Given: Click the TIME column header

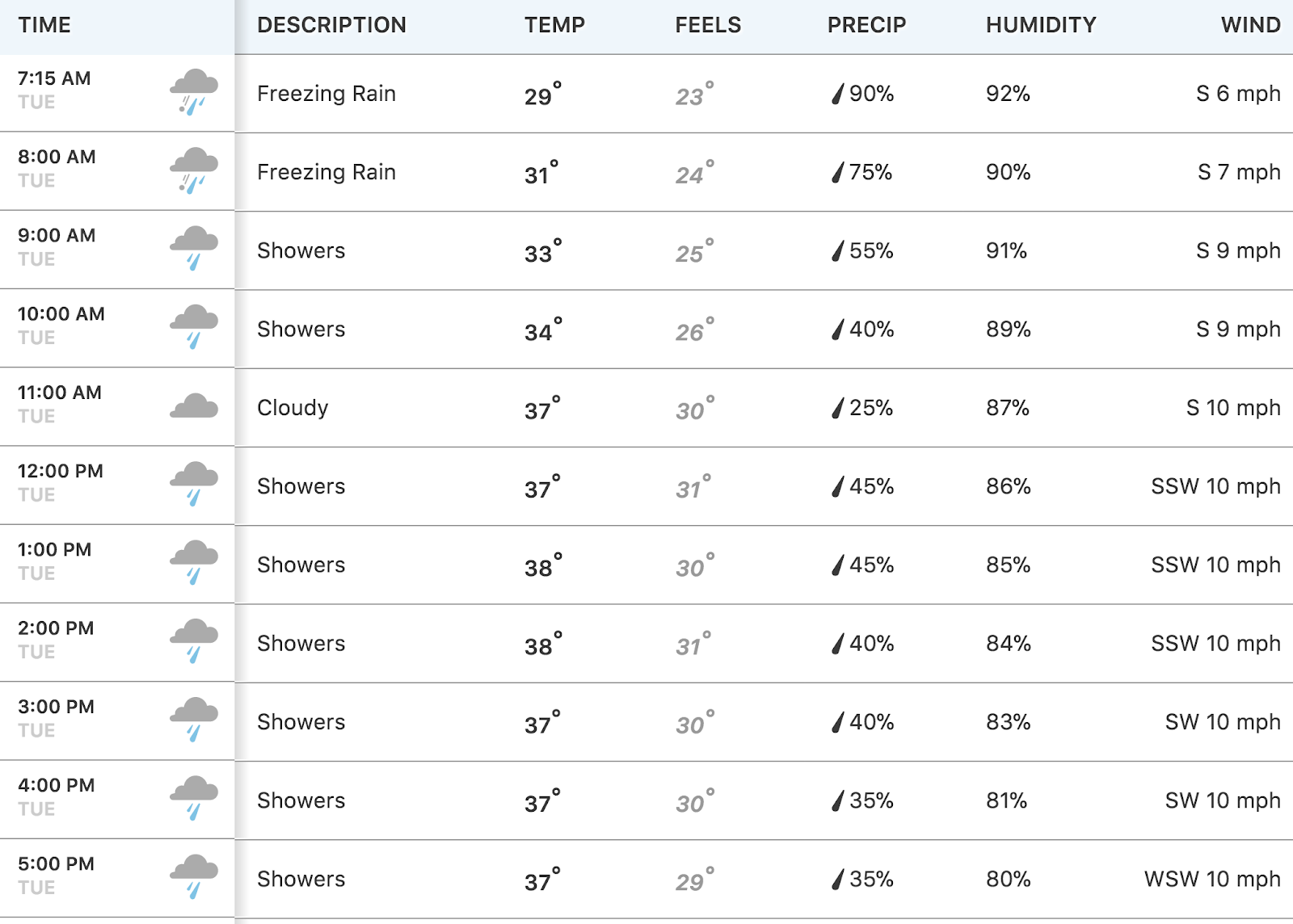Looking at the screenshot, I should click(44, 25).
